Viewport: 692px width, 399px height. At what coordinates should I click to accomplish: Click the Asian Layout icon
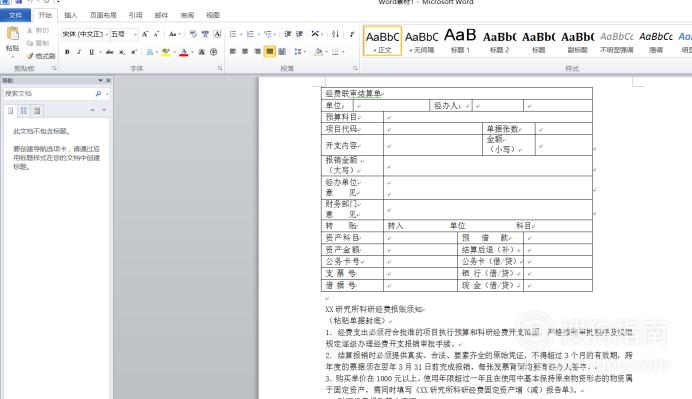315,34
